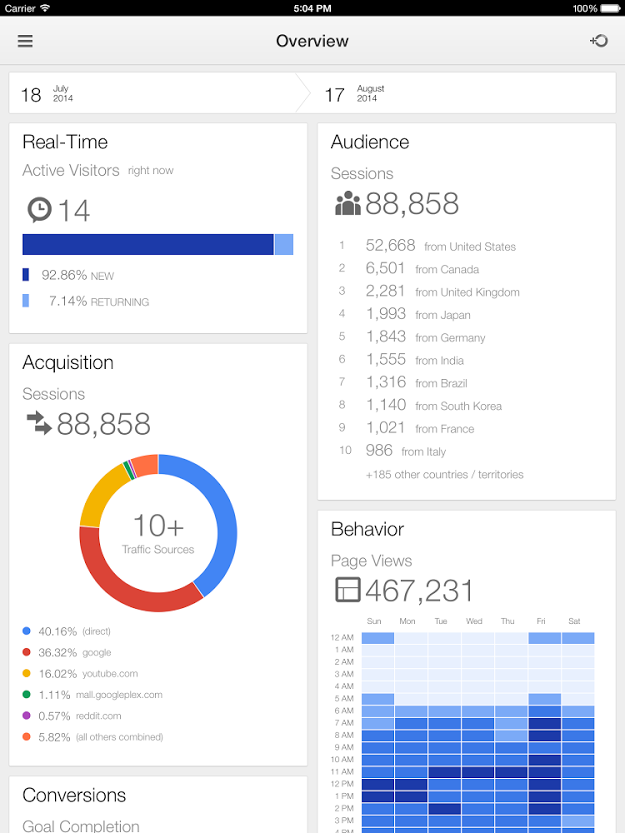The width and height of the screenshot is (625, 833).
Task: Tap the add/refresh icon in header
Action: coord(599,41)
